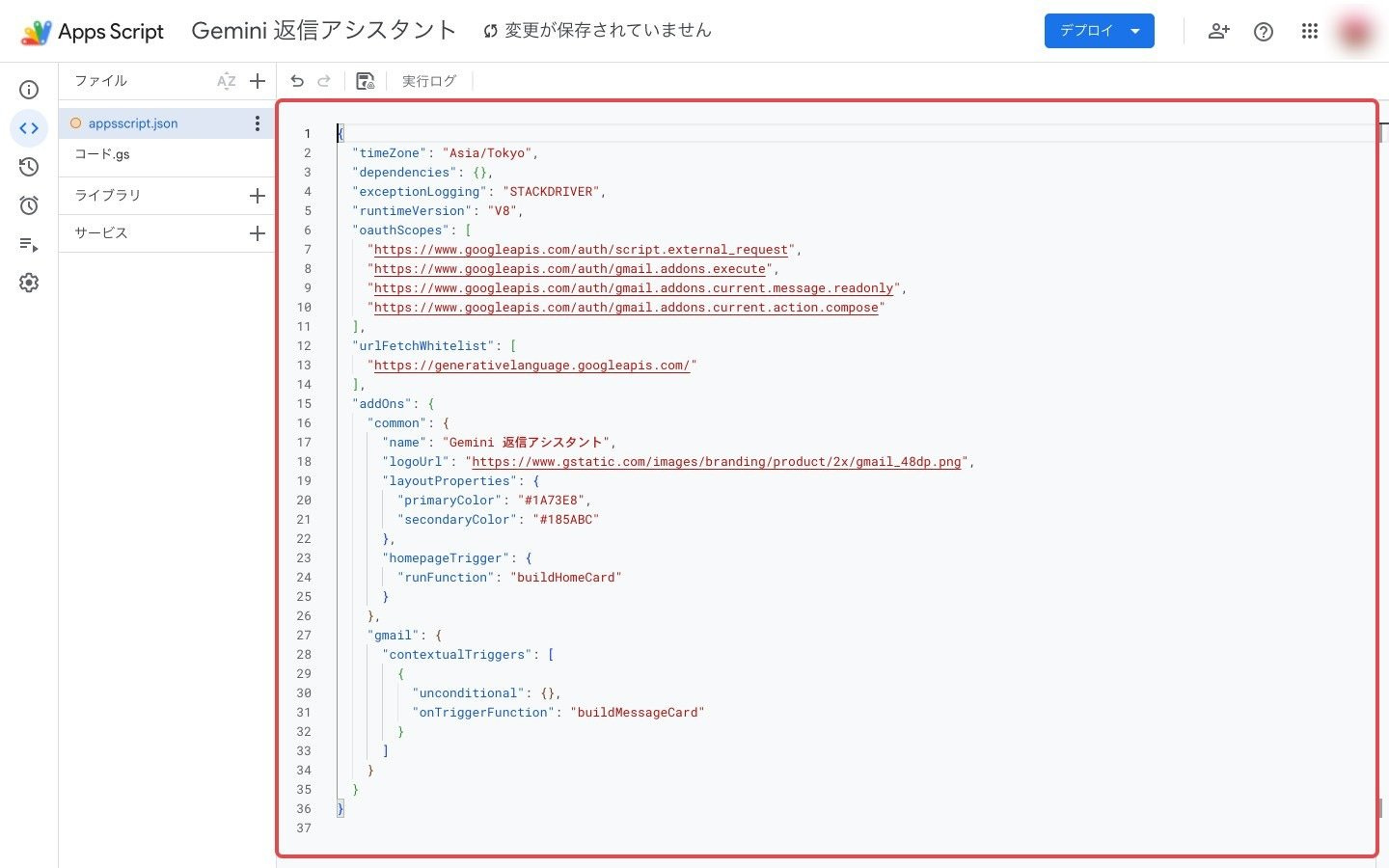
Task: Click the "dependencies" key
Action: point(404,173)
